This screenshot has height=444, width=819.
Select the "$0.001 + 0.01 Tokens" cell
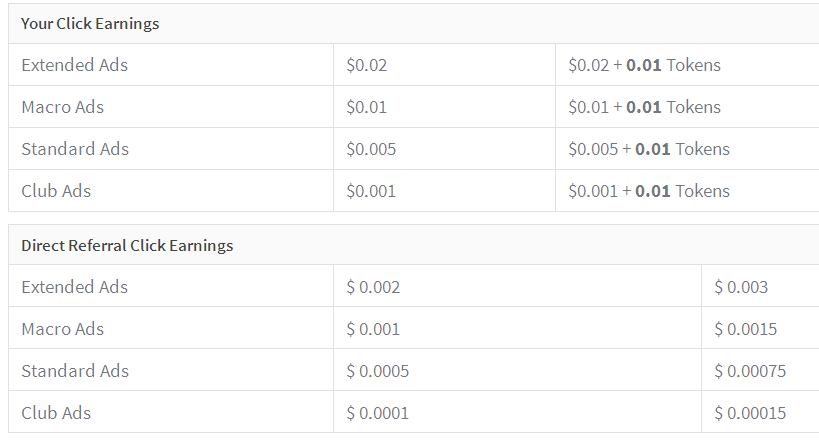click(649, 191)
